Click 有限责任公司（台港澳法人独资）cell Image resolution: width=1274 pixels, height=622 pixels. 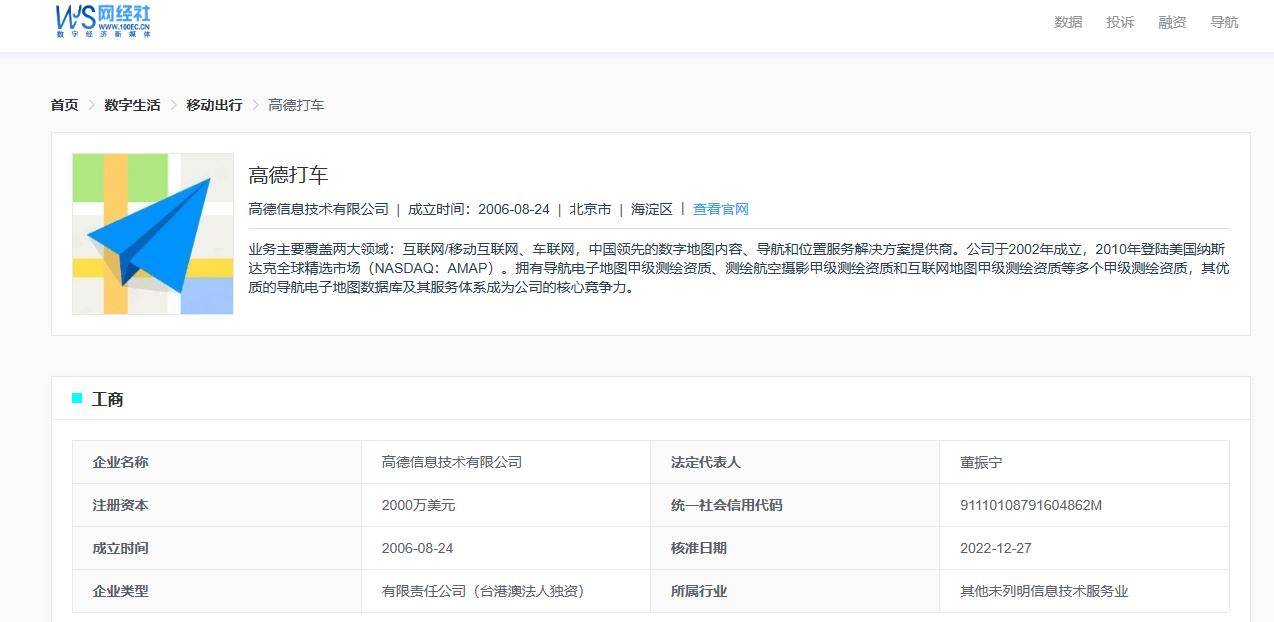(506, 591)
